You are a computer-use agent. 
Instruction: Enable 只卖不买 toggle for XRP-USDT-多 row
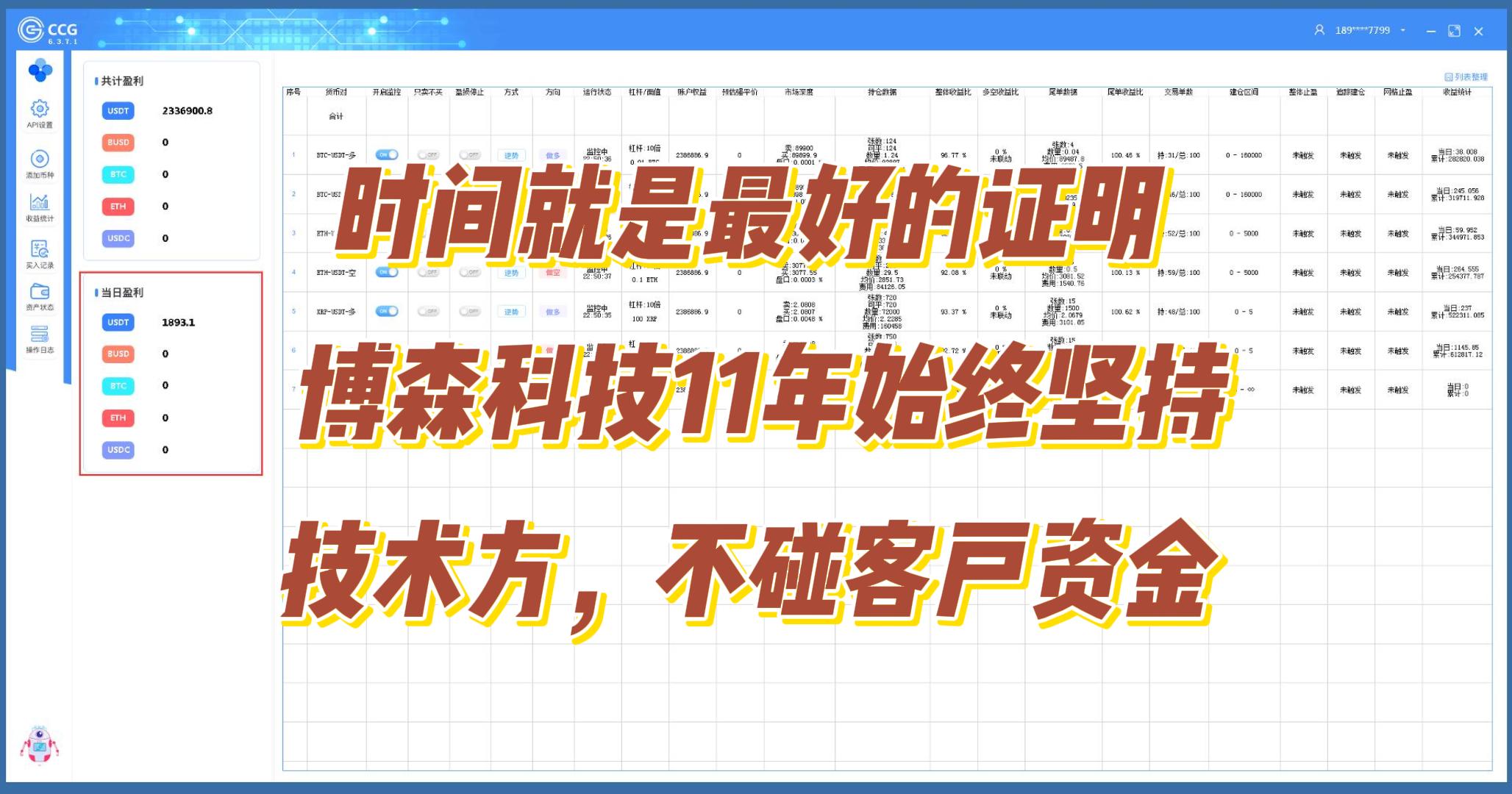(428, 312)
